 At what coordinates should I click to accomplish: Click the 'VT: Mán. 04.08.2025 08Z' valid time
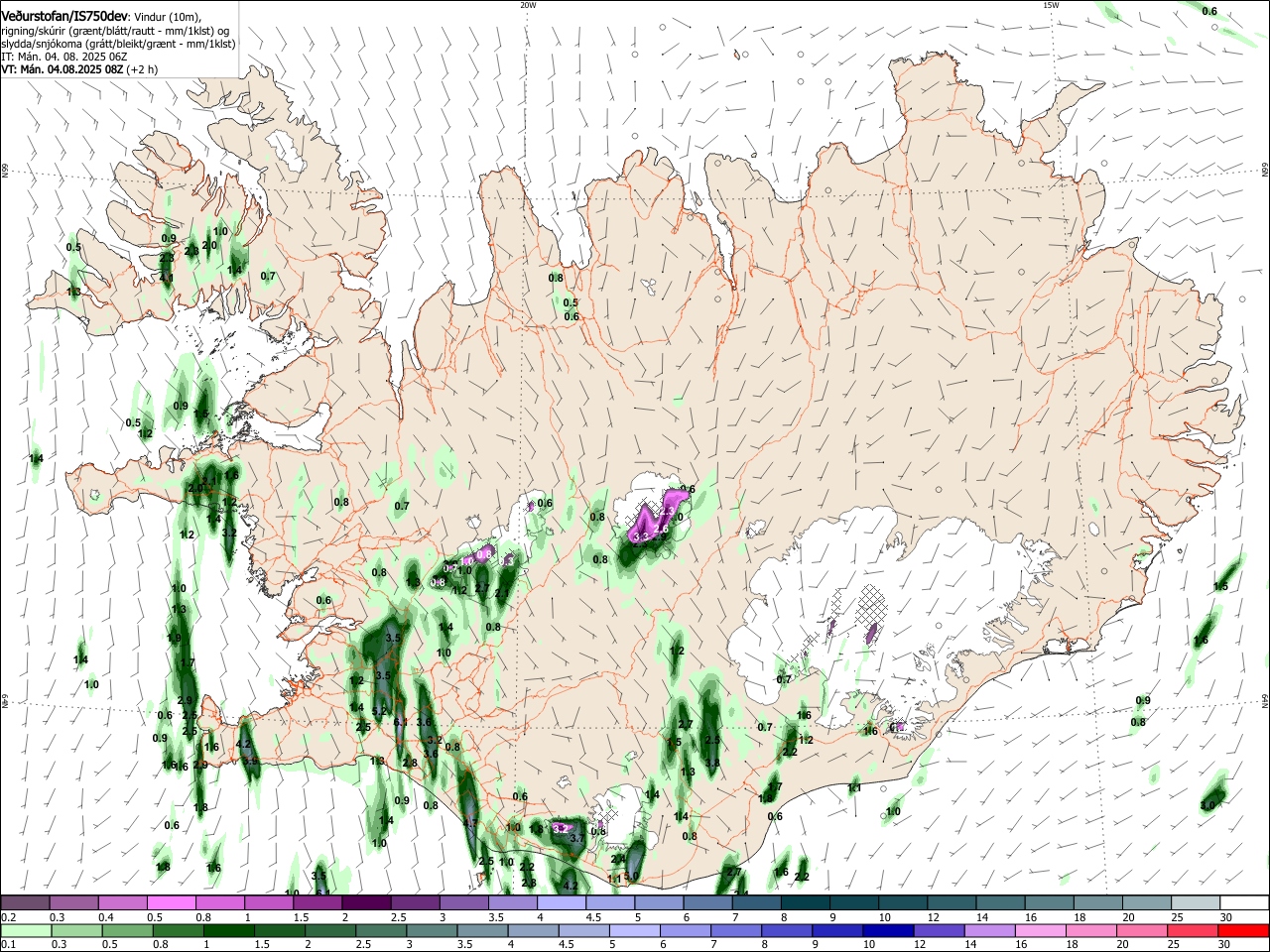[62, 69]
